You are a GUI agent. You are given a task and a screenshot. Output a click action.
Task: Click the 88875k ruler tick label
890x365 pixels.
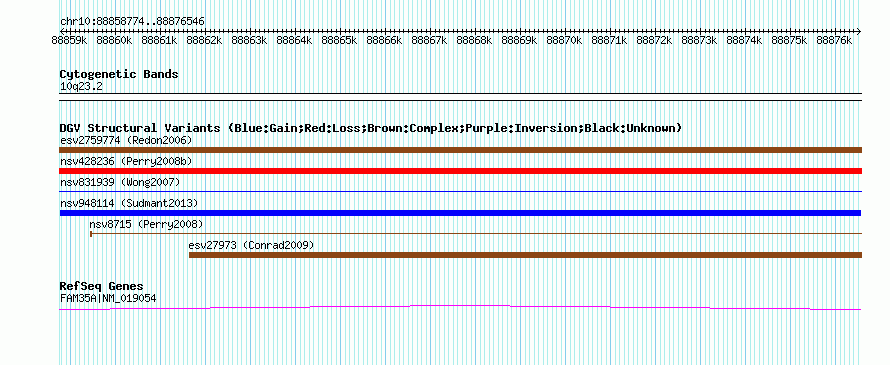click(x=790, y=40)
